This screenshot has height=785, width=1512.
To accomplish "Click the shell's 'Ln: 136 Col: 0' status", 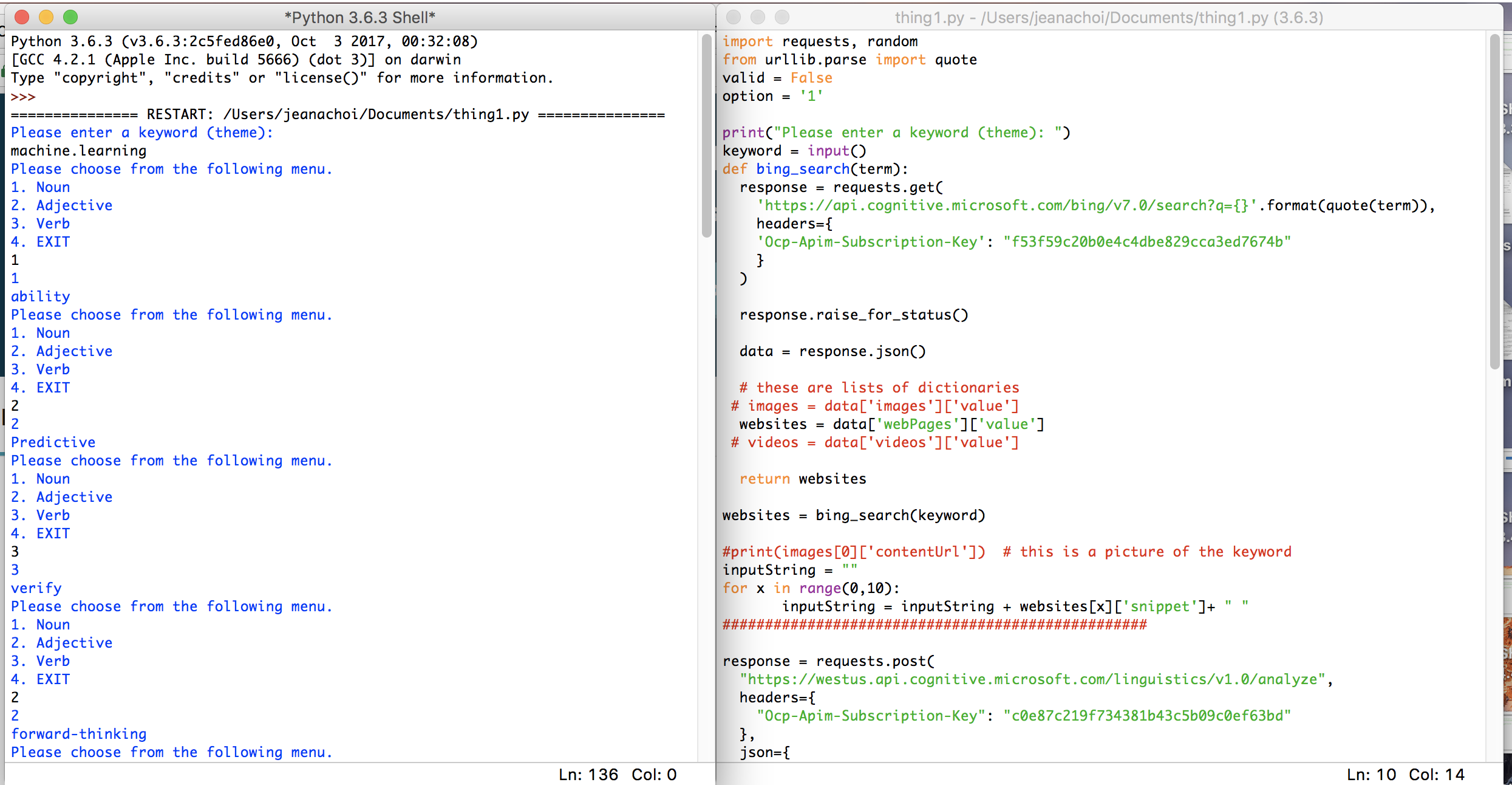I will point(617,774).
